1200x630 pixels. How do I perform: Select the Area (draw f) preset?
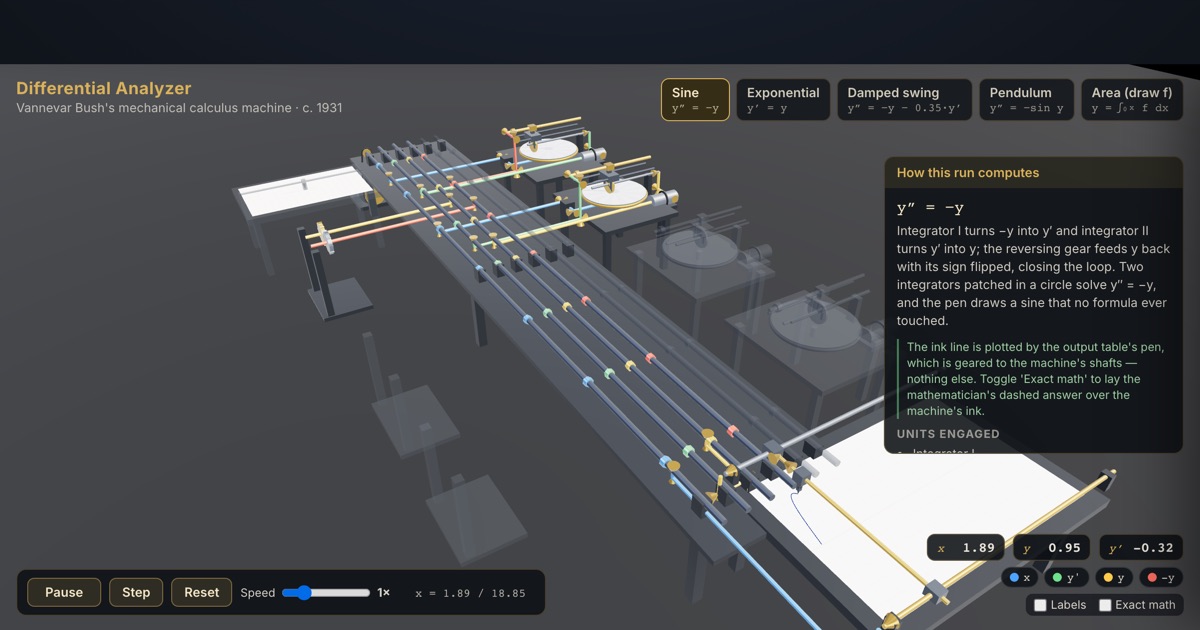coord(1131,100)
